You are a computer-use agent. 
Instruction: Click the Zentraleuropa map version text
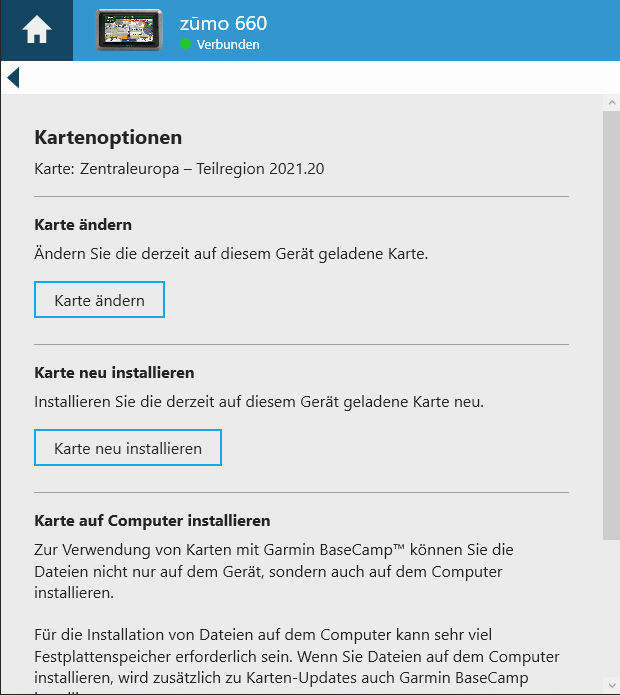[x=179, y=169]
